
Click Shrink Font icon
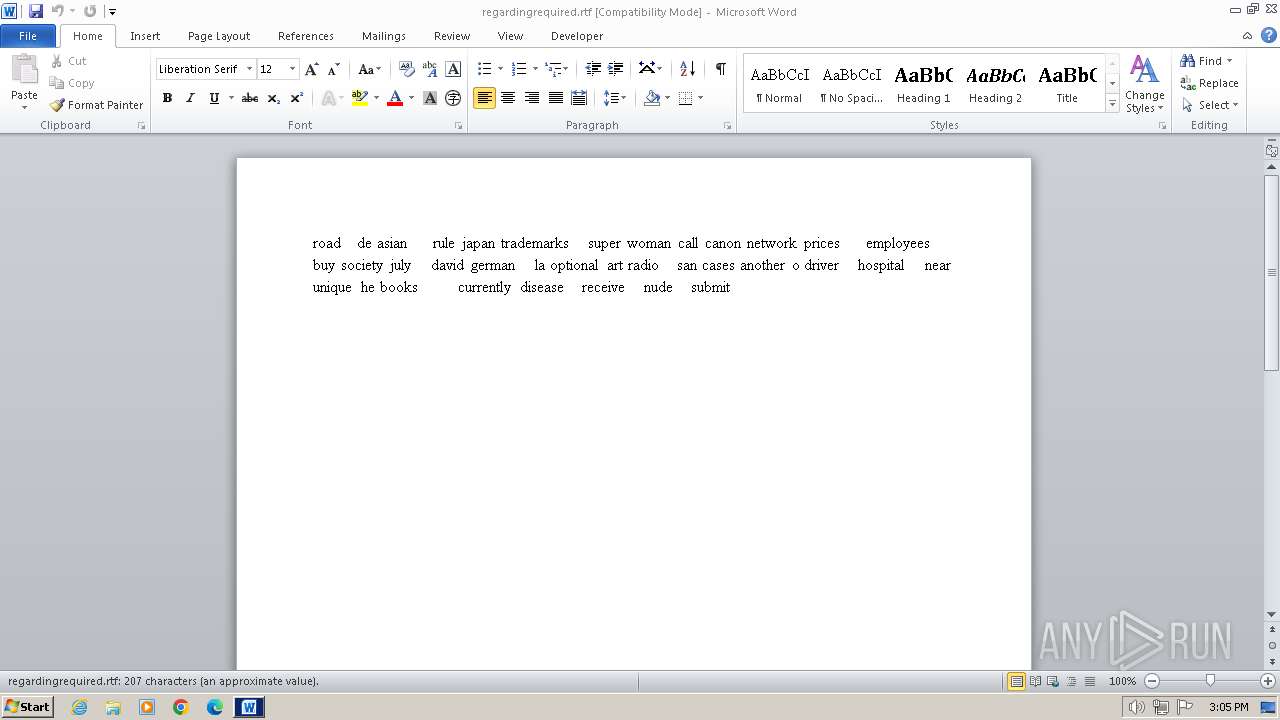click(334, 69)
